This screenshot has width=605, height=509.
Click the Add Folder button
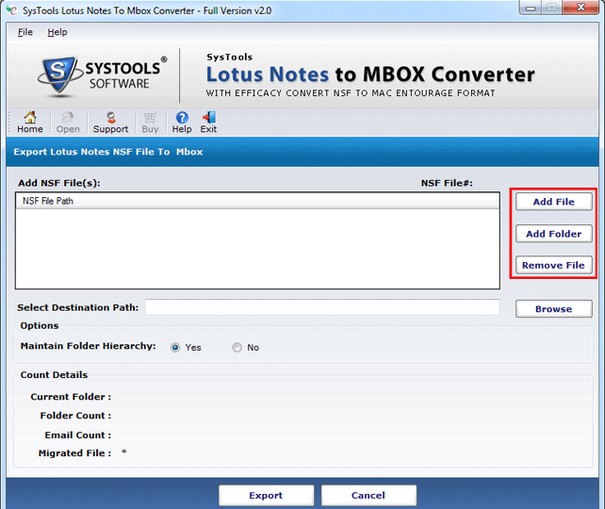pos(554,233)
